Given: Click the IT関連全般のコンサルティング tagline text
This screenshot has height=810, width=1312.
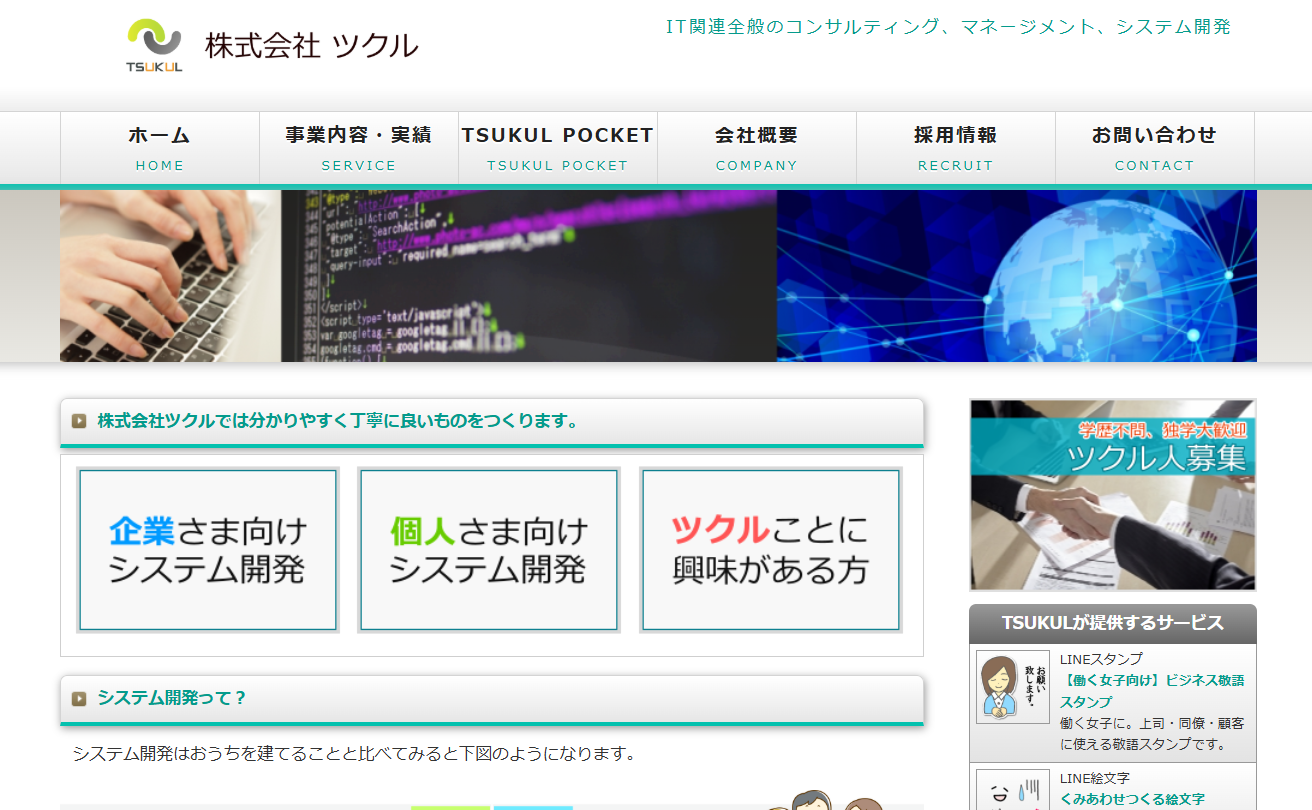Looking at the screenshot, I should (948, 27).
